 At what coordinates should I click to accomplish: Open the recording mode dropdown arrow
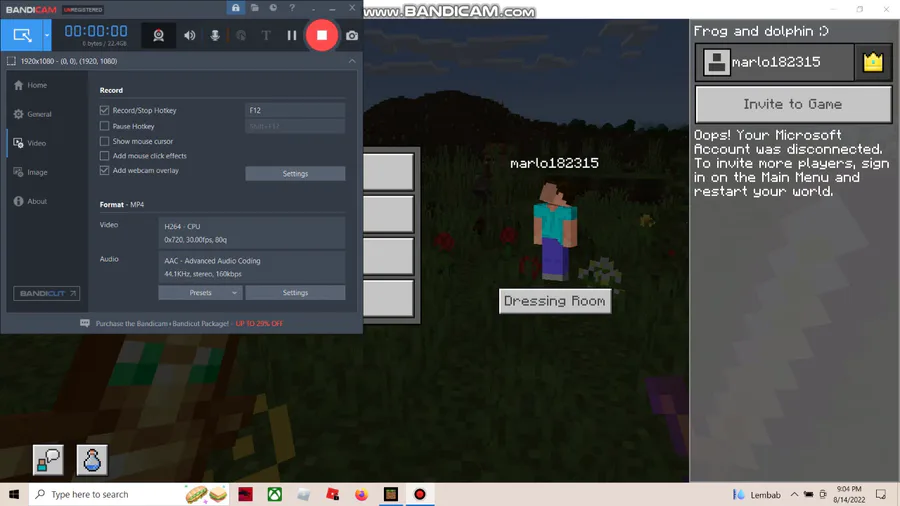pyautogui.click(x=47, y=35)
